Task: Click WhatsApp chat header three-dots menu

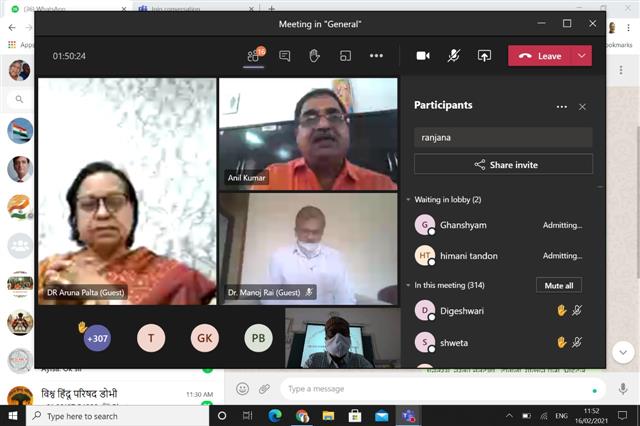Action: (621, 70)
